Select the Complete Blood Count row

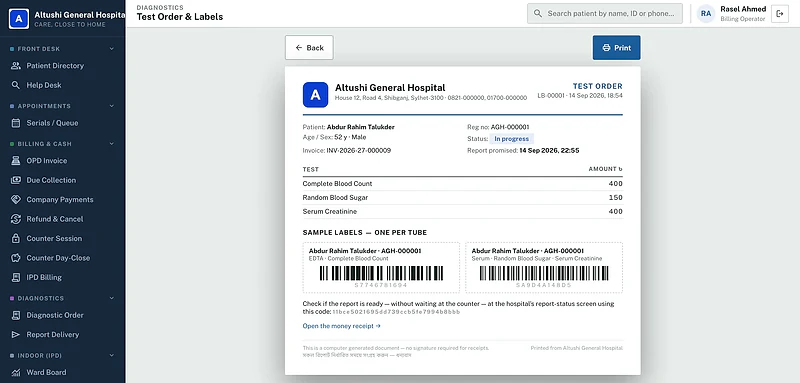[463, 184]
